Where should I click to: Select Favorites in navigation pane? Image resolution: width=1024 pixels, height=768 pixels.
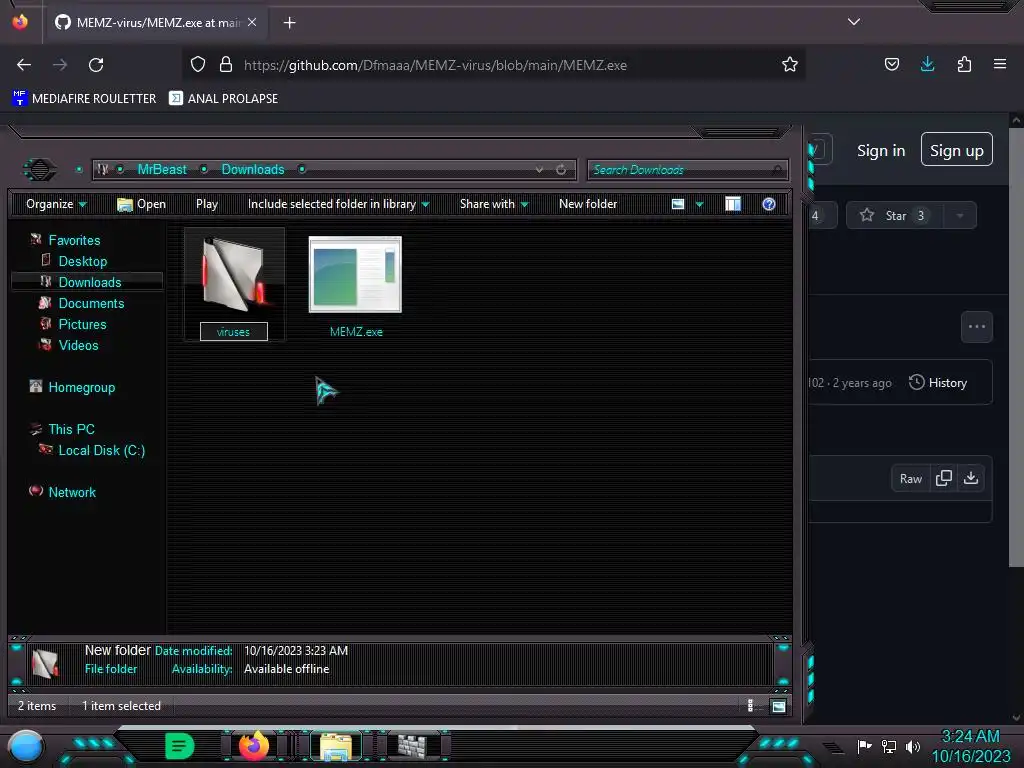tap(74, 240)
